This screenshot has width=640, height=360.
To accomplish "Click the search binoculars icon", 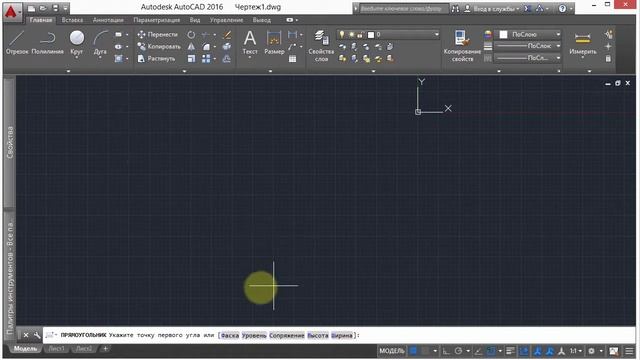I will 455,8.
